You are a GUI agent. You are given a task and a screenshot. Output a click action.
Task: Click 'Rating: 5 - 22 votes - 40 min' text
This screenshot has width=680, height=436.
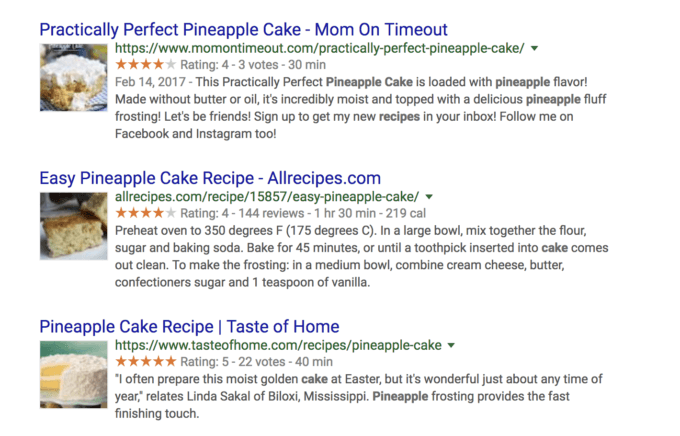256,362
